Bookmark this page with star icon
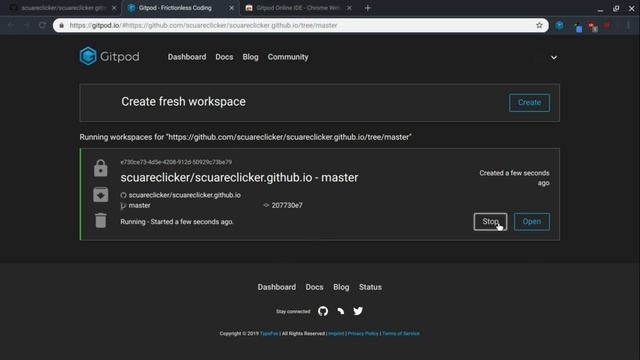Image resolution: width=640 pixels, height=360 pixels. coord(539,25)
